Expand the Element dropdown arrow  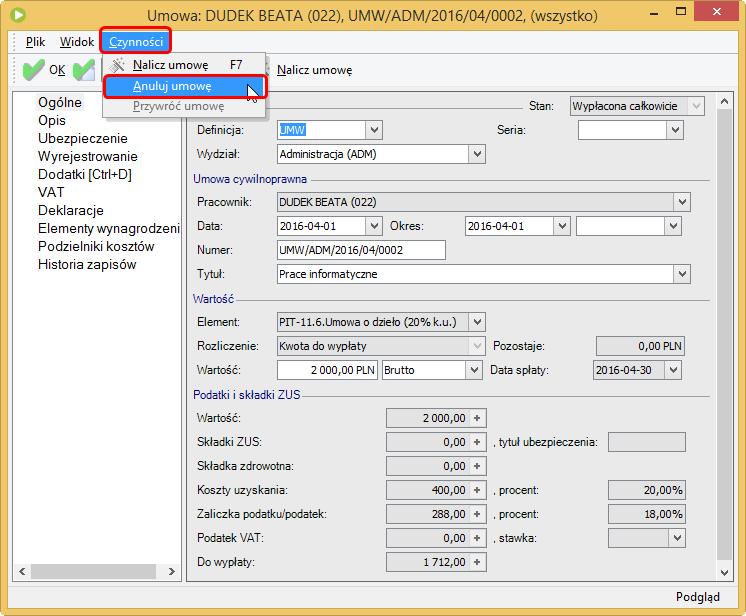point(477,322)
